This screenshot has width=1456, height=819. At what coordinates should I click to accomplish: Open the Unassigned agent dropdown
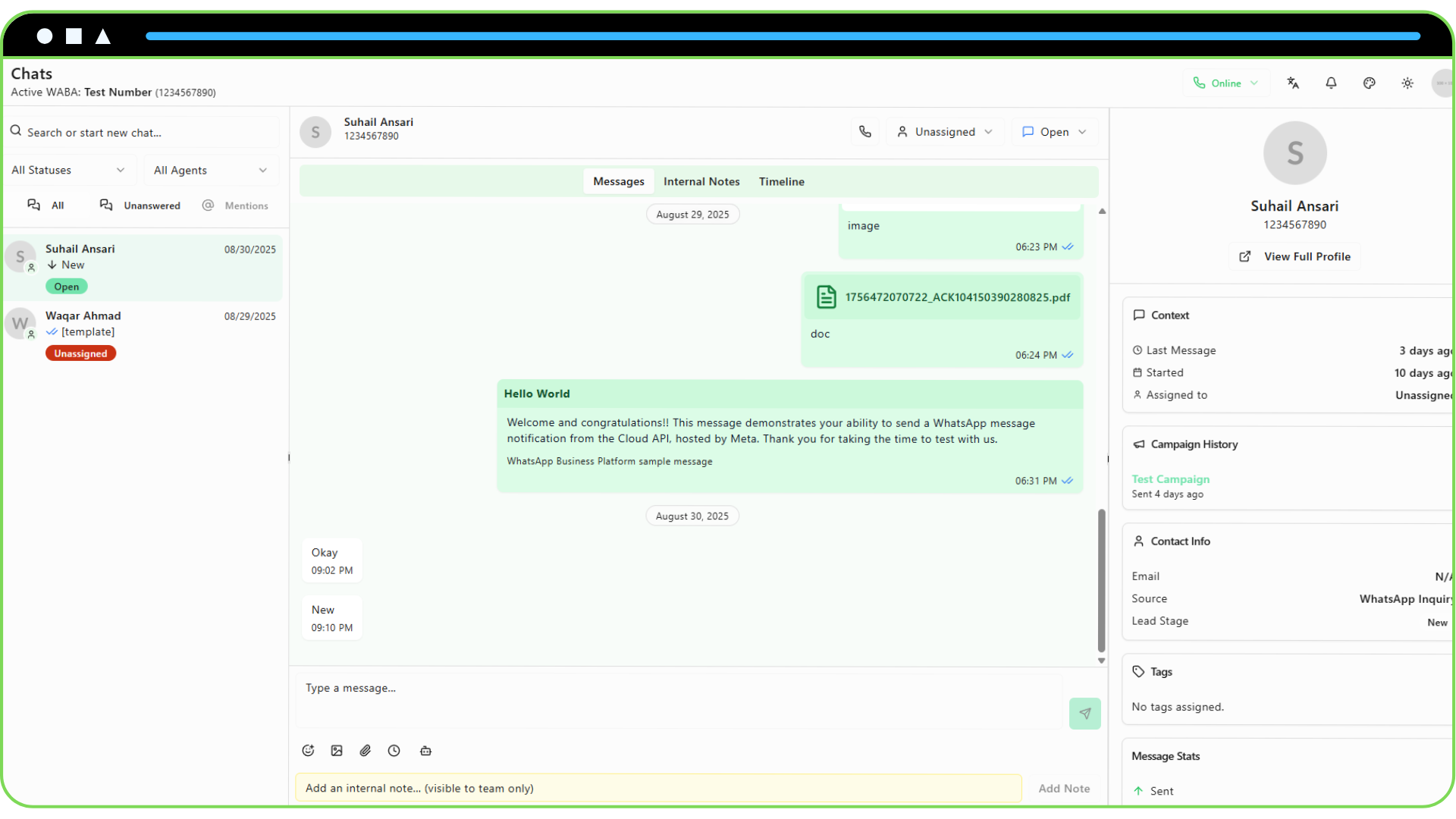945,132
